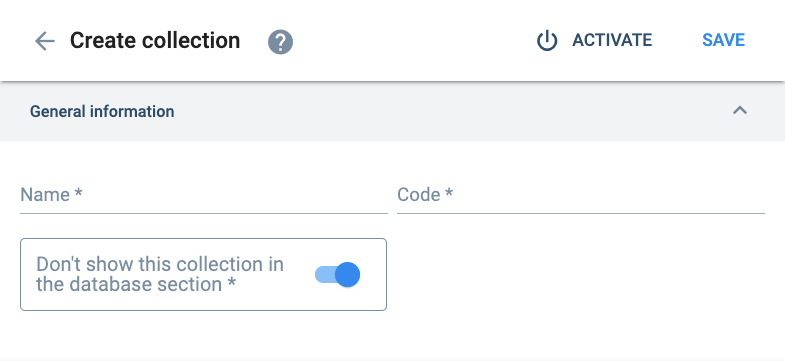The height and width of the screenshot is (361, 785).
Task: Save the collection with SAVE
Action: [x=723, y=40]
